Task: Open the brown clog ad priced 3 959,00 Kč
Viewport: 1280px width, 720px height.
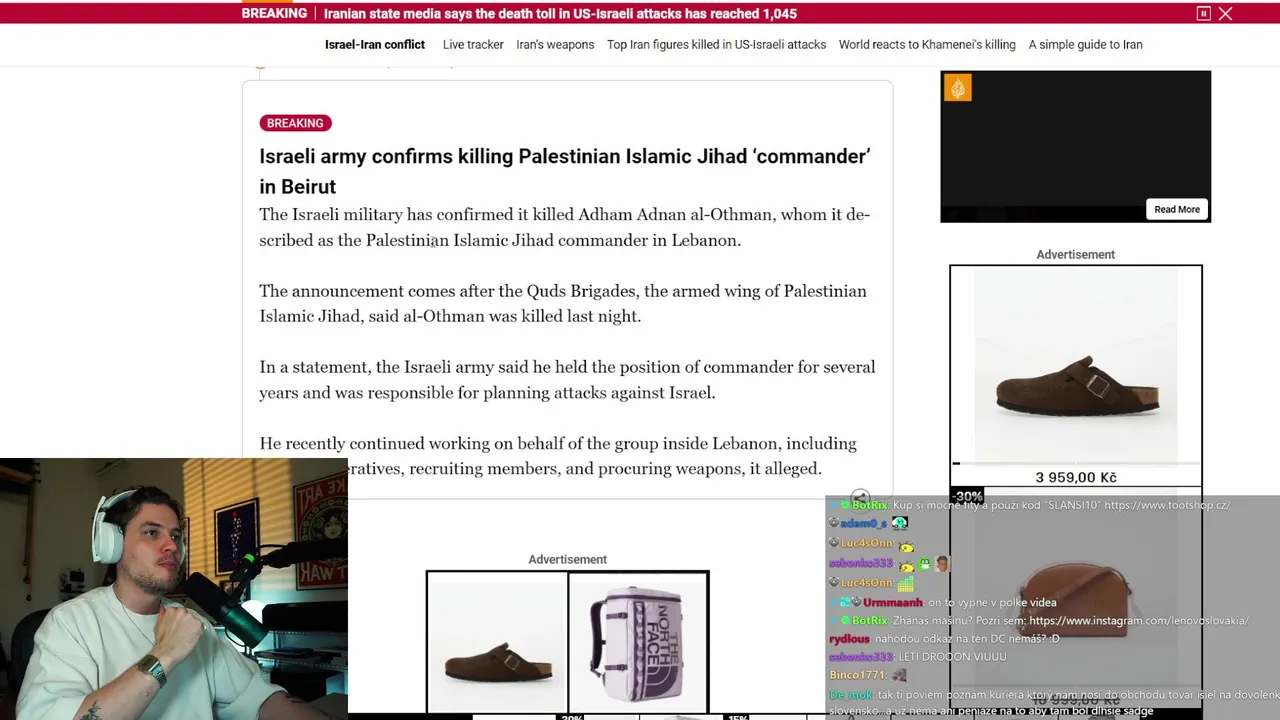Action: pos(1076,376)
